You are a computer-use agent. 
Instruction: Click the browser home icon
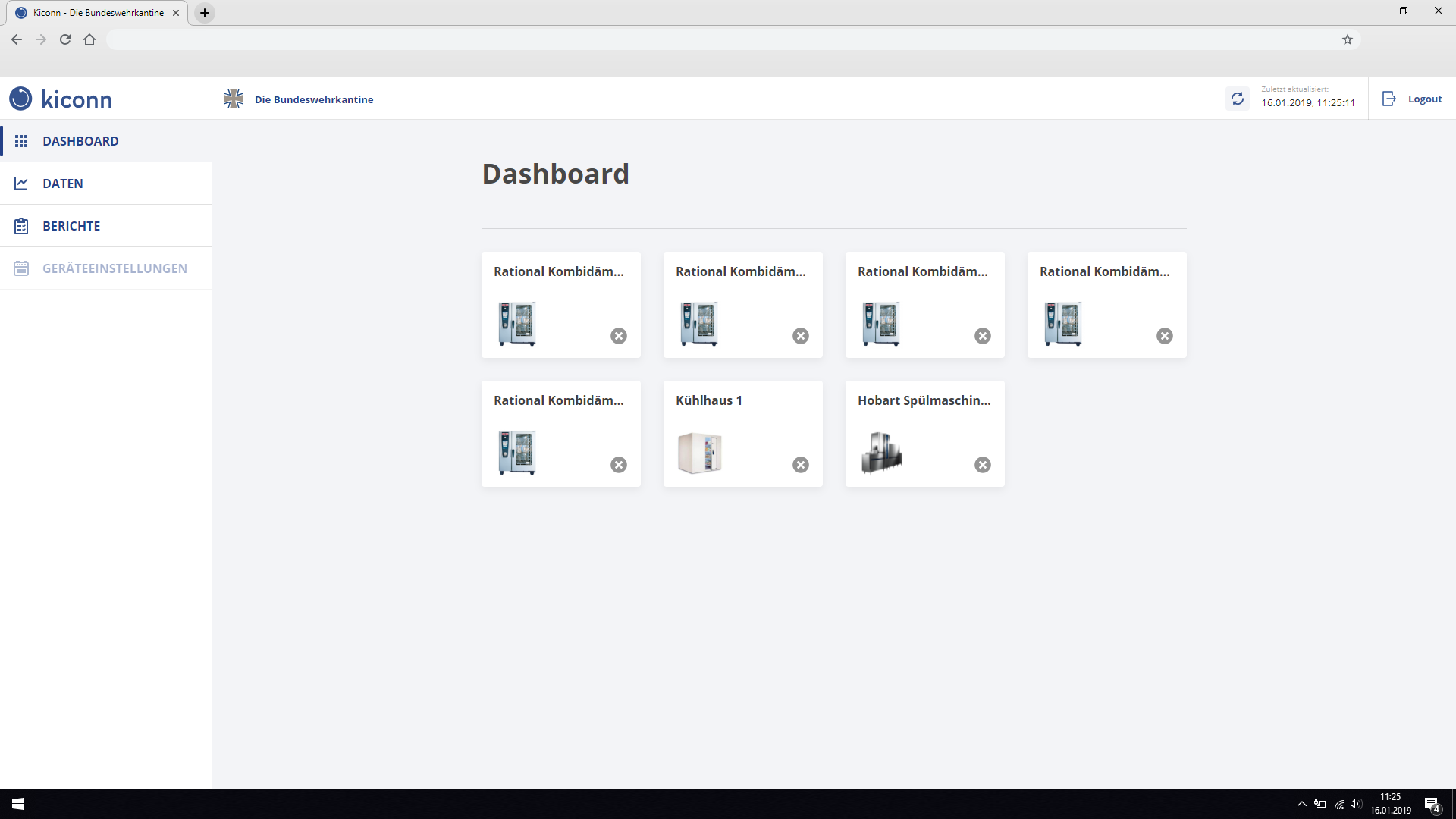[89, 39]
